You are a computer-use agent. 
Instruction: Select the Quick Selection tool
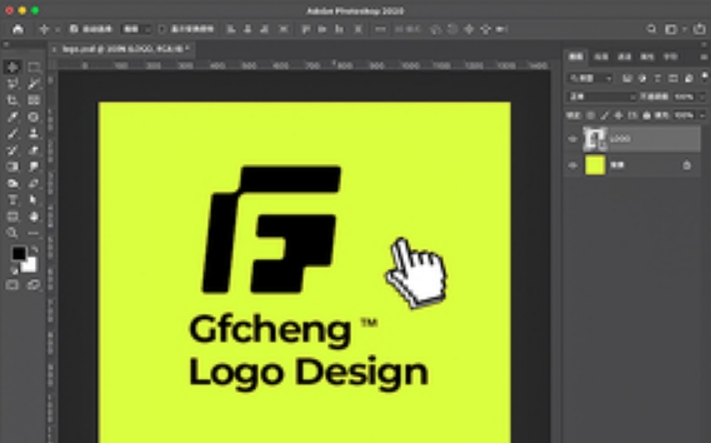34,83
